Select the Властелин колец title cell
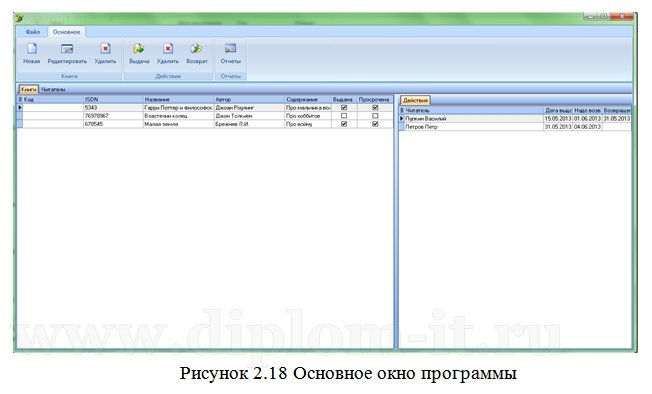The width and height of the screenshot is (652, 394). pyautogui.click(x=178, y=116)
